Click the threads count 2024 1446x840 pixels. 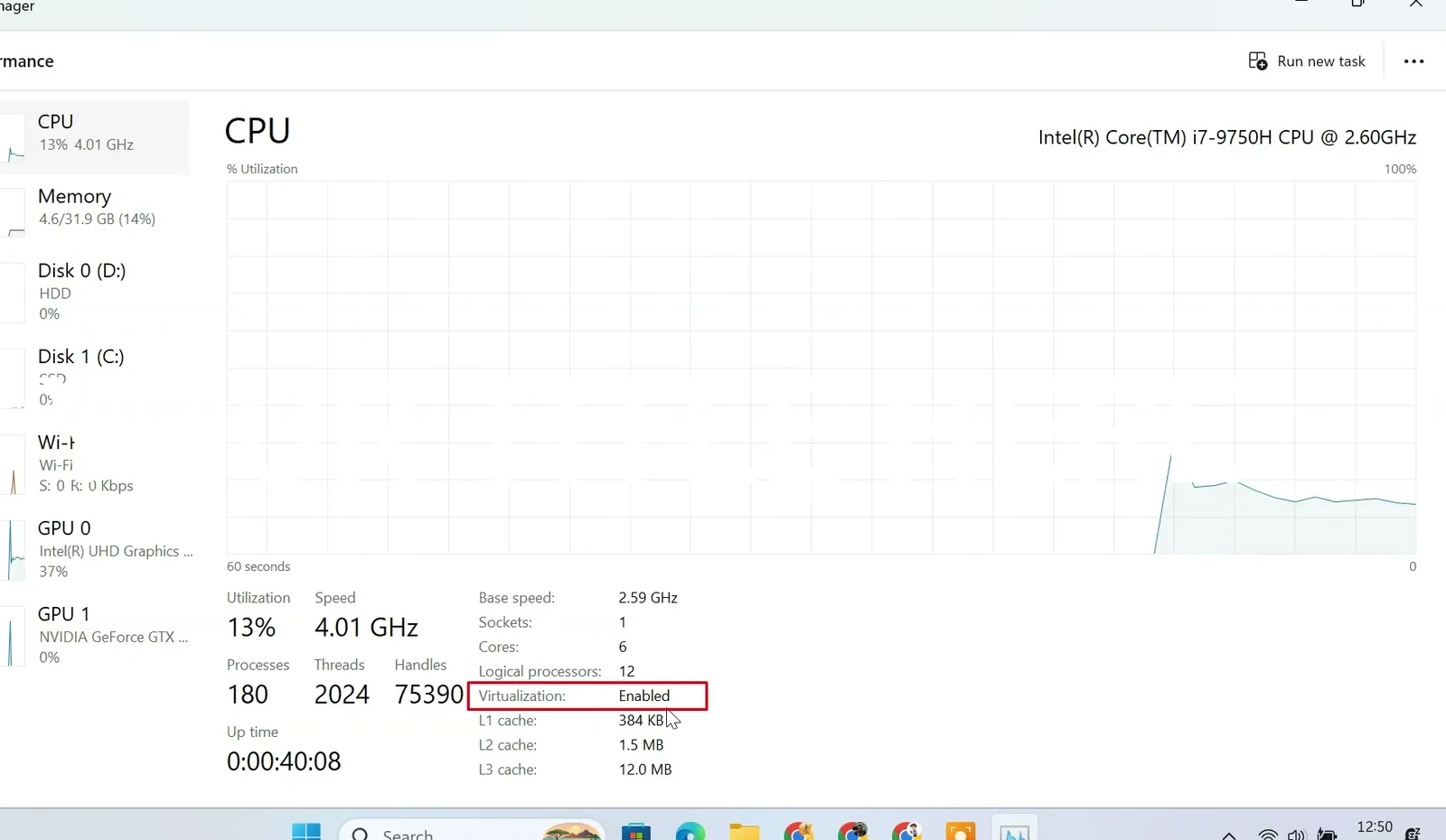(x=342, y=694)
